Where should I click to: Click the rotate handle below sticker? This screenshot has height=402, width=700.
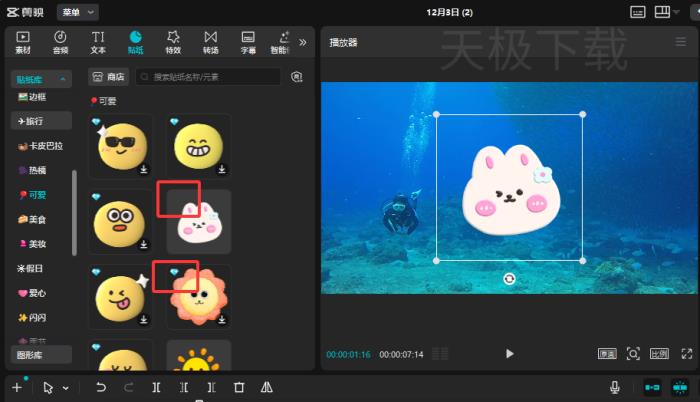coord(509,278)
